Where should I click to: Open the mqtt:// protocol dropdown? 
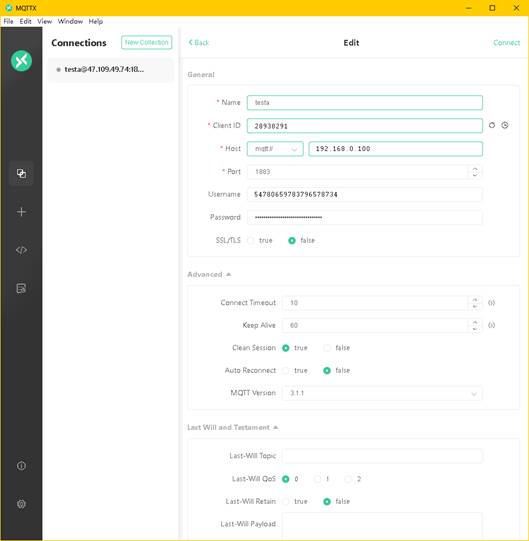coord(275,149)
